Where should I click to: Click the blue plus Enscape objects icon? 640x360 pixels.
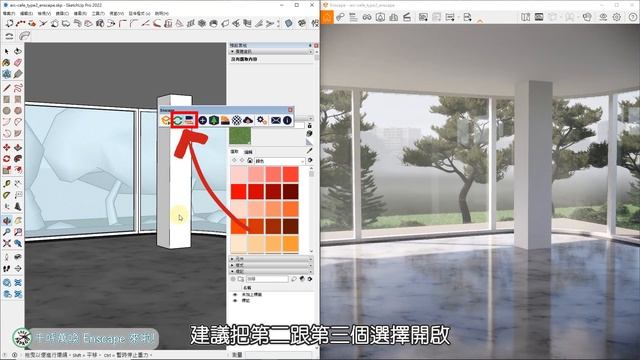[203, 120]
